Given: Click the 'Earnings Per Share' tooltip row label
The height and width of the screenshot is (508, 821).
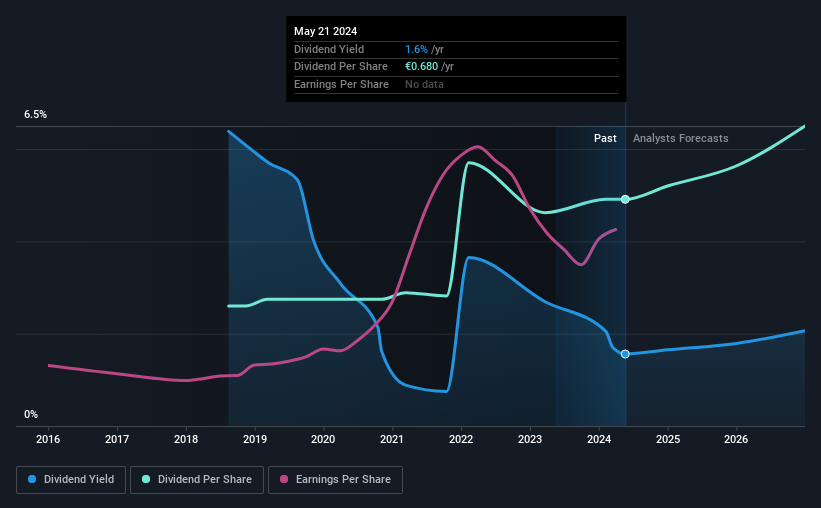Looking at the screenshot, I should [x=341, y=84].
